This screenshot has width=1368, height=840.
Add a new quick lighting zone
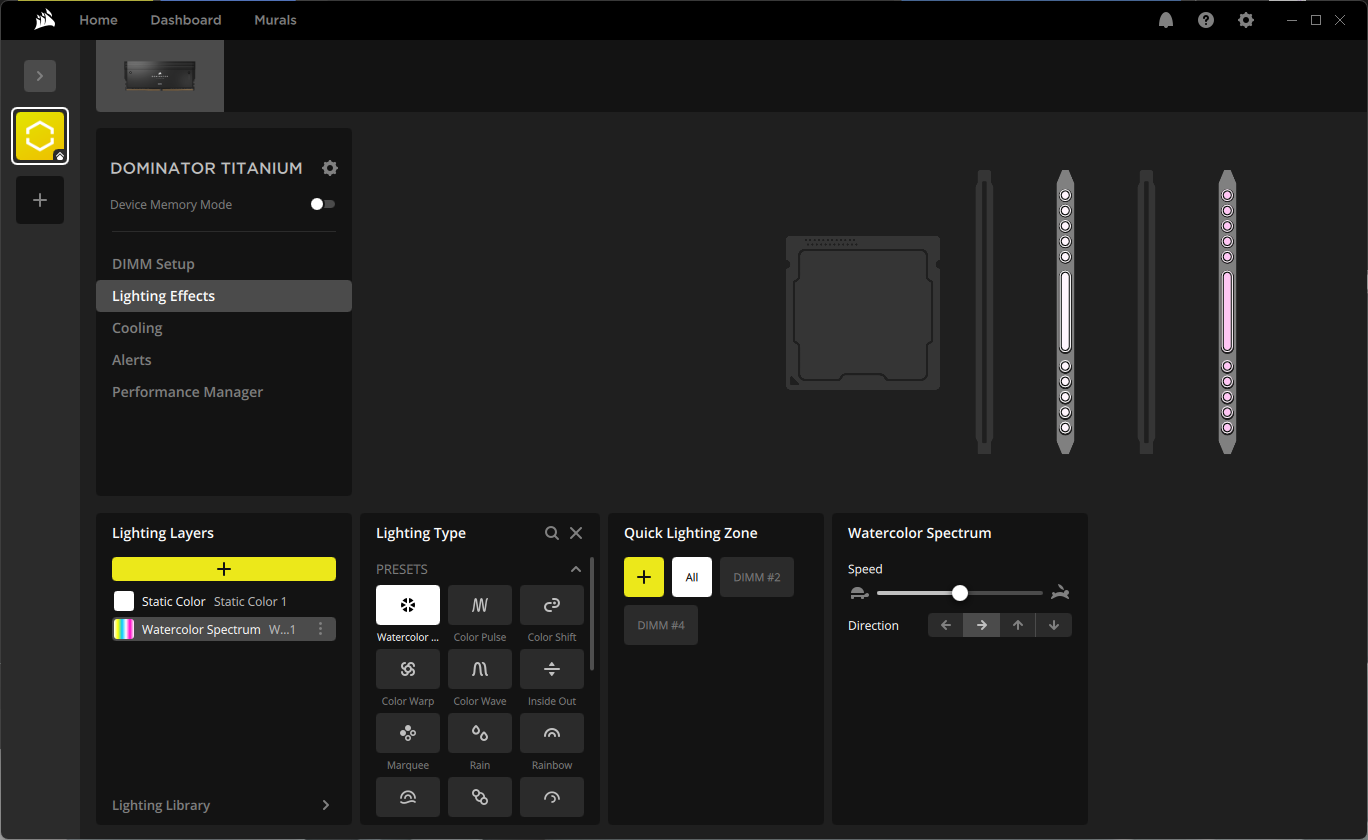tap(644, 577)
